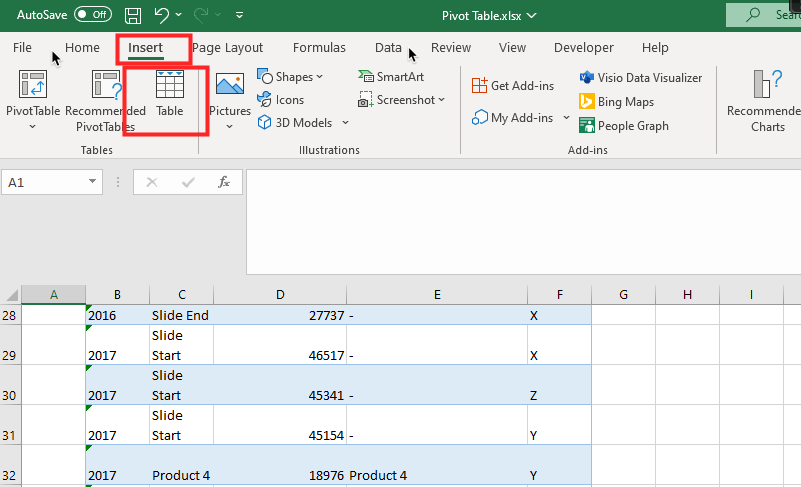Insert SmartArt graphic
801x487 pixels.
(x=391, y=77)
